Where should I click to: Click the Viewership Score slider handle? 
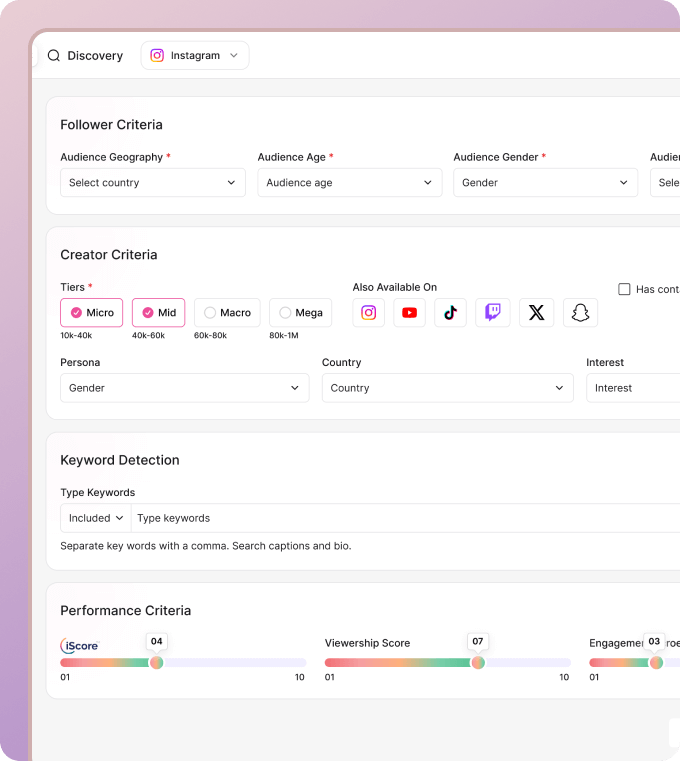tap(478, 662)
